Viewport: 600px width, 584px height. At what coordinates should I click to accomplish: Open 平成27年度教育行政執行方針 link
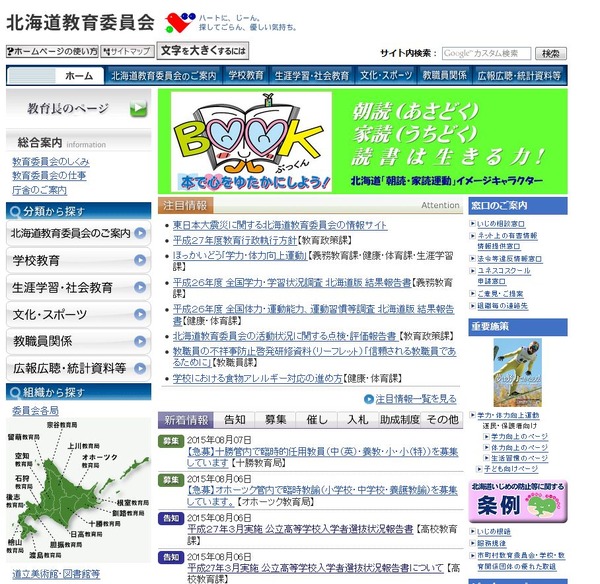(x=235, y=240)
